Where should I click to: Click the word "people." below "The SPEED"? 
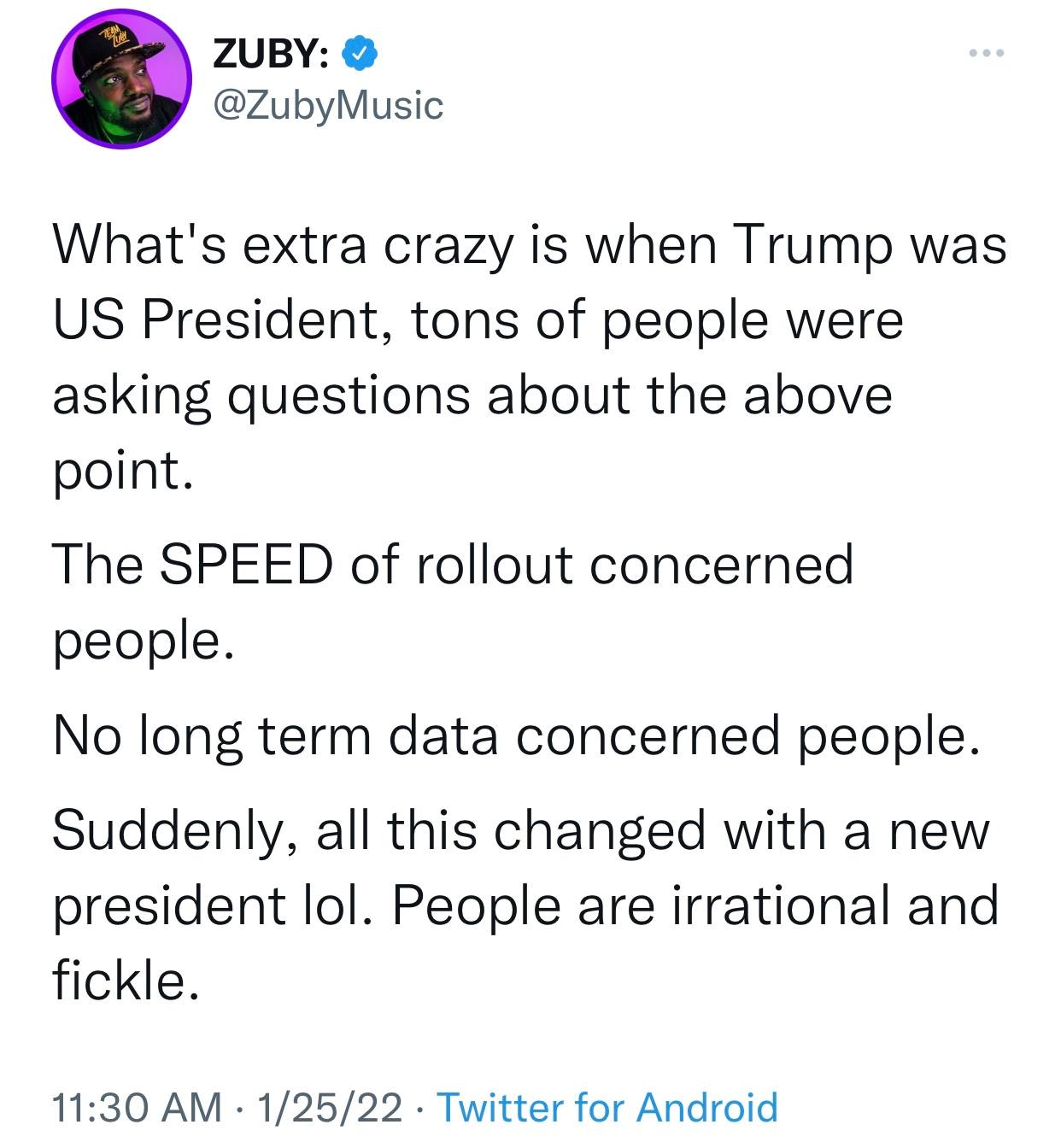coord(143,640)
